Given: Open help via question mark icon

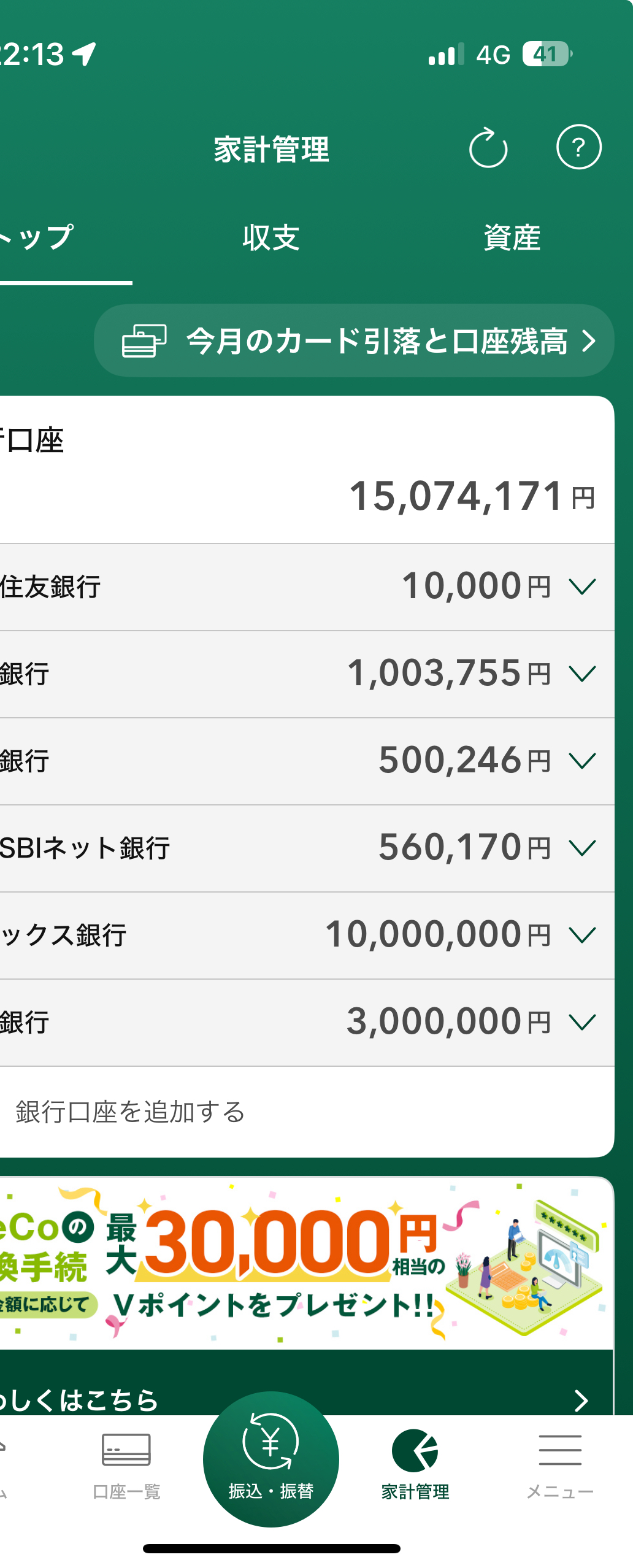Looking at the screenshot, I should [578, 147].
